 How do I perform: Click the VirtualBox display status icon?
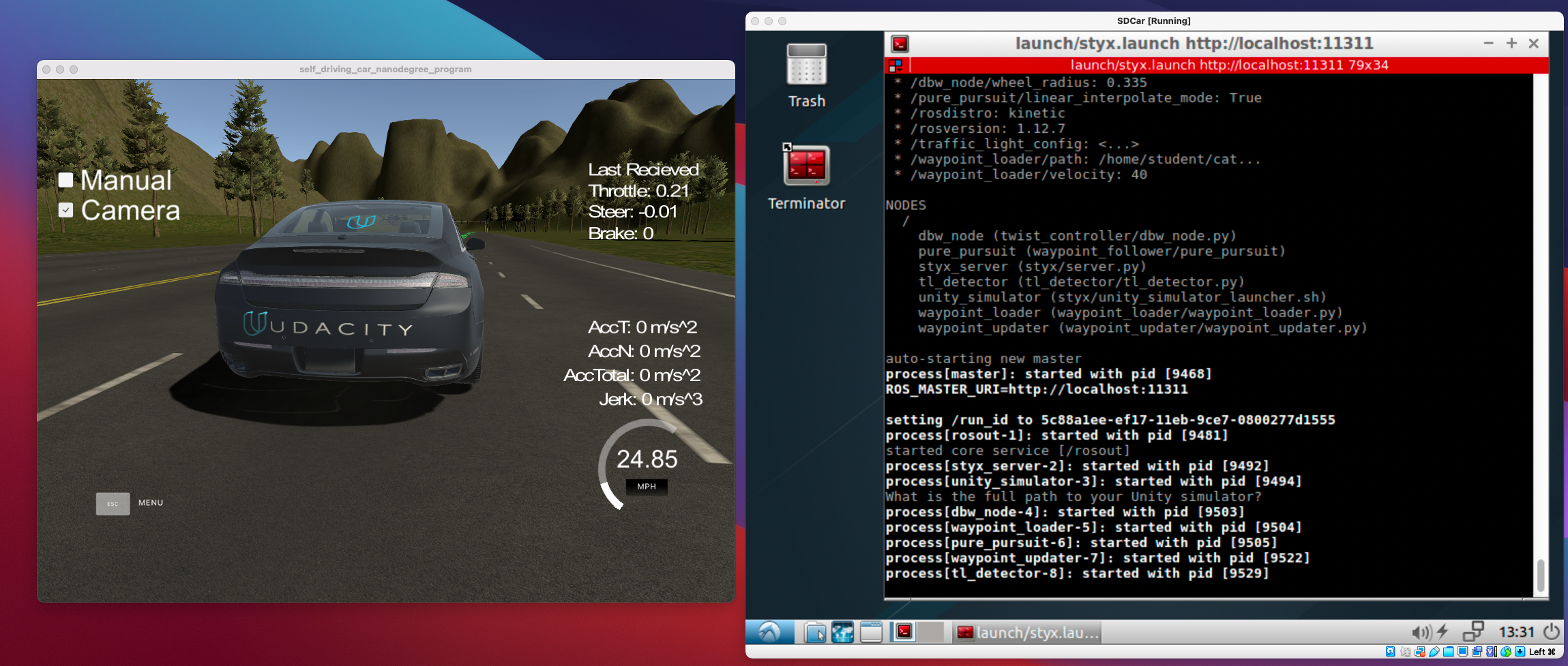pyautogui.click(x=1462, y=652)
